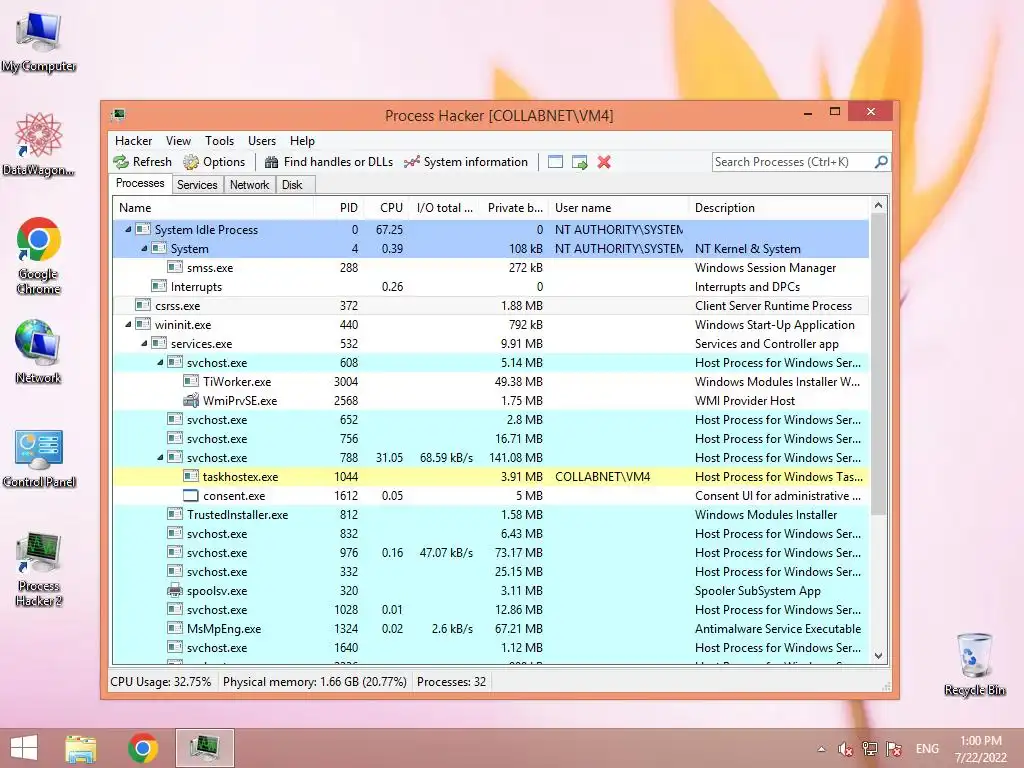Collapse the System process tree node
Screen dimensions: 1024x768
pos(144,249)
